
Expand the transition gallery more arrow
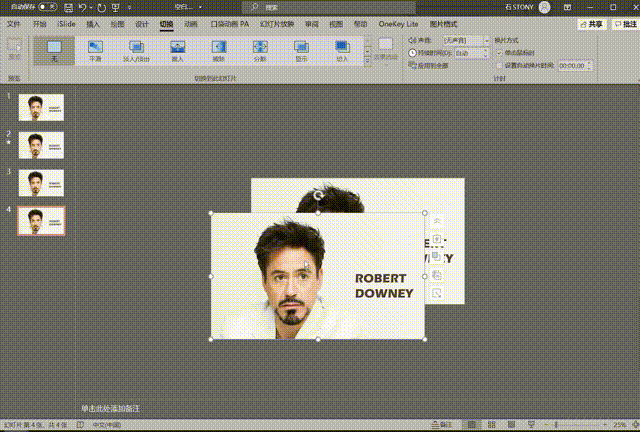(367, 61)
